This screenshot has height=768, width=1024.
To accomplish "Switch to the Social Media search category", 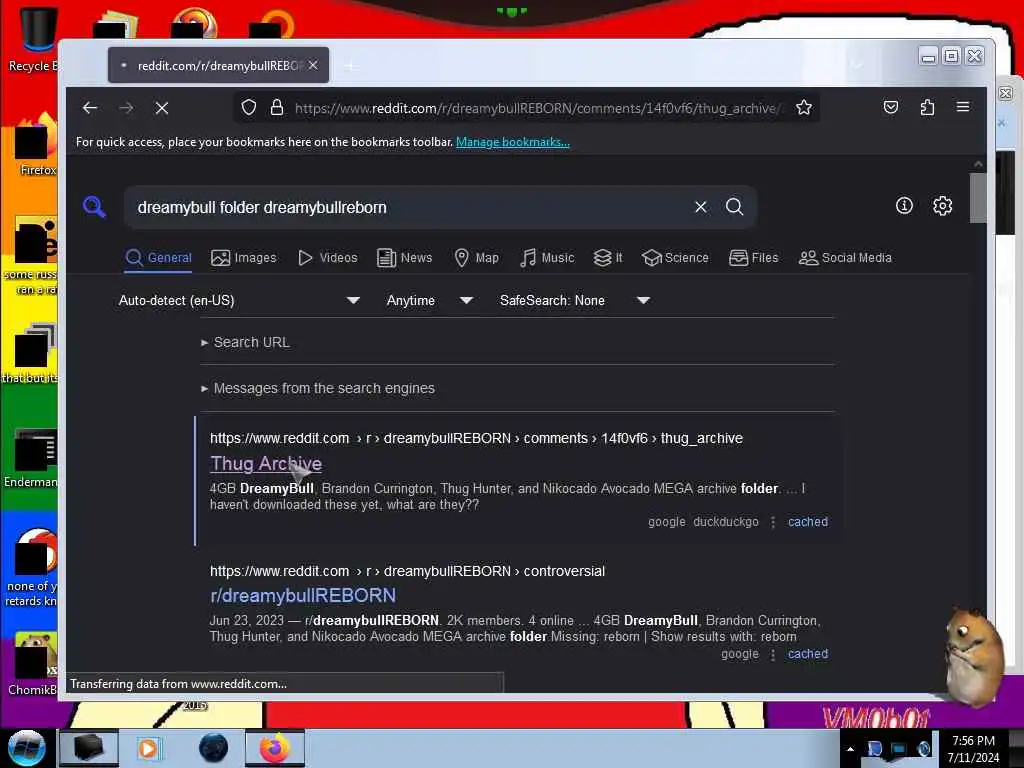I will (845, 258).
